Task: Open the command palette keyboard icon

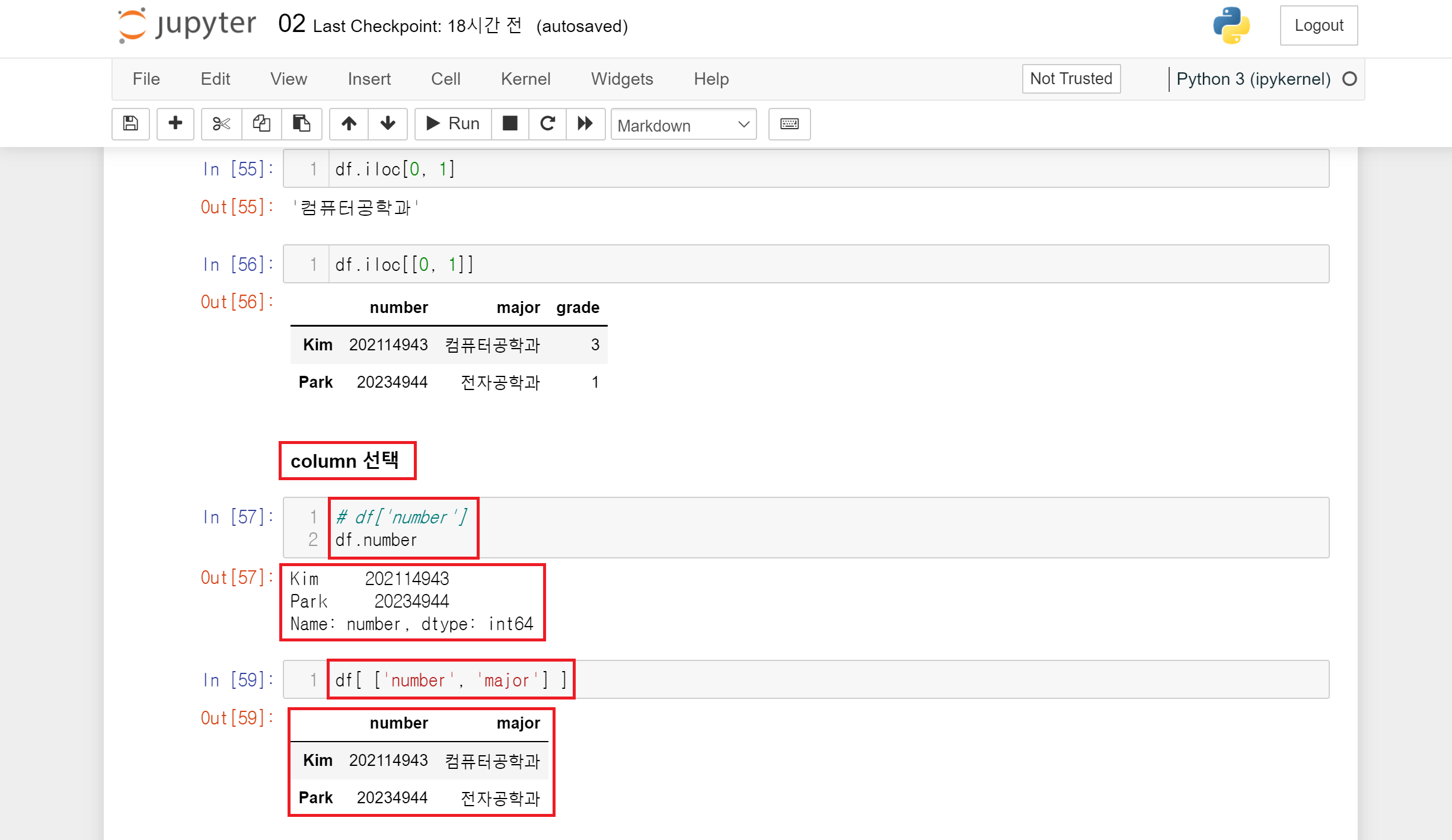Action: pos(789,123)
